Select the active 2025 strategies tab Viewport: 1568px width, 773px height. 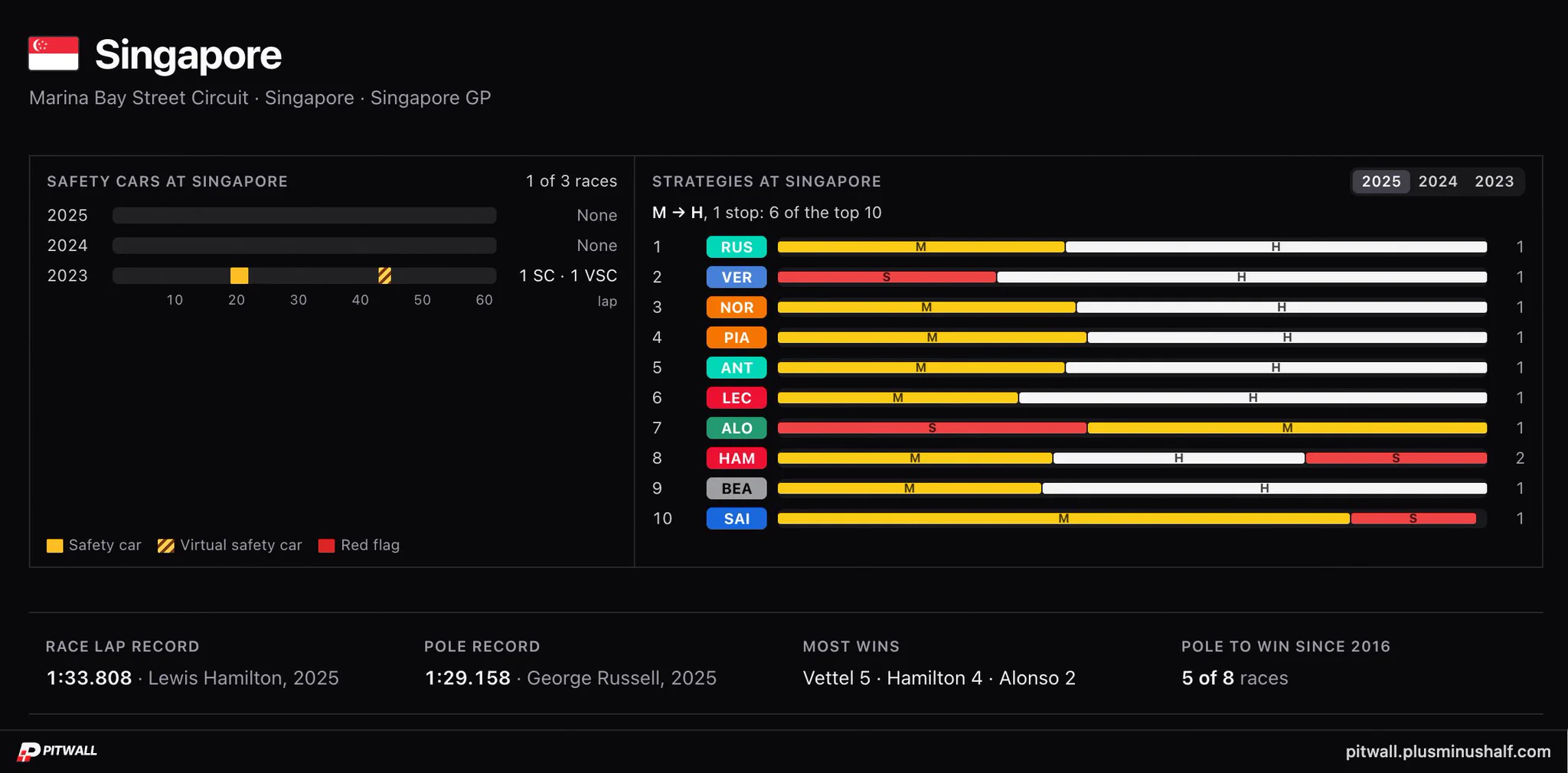pos(1380,181)
